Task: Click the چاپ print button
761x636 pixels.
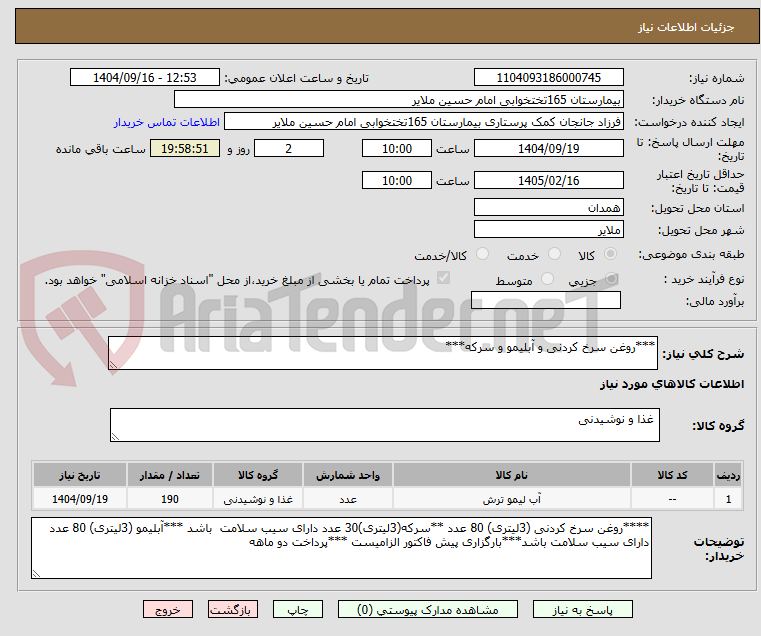Action: point(298,609)
